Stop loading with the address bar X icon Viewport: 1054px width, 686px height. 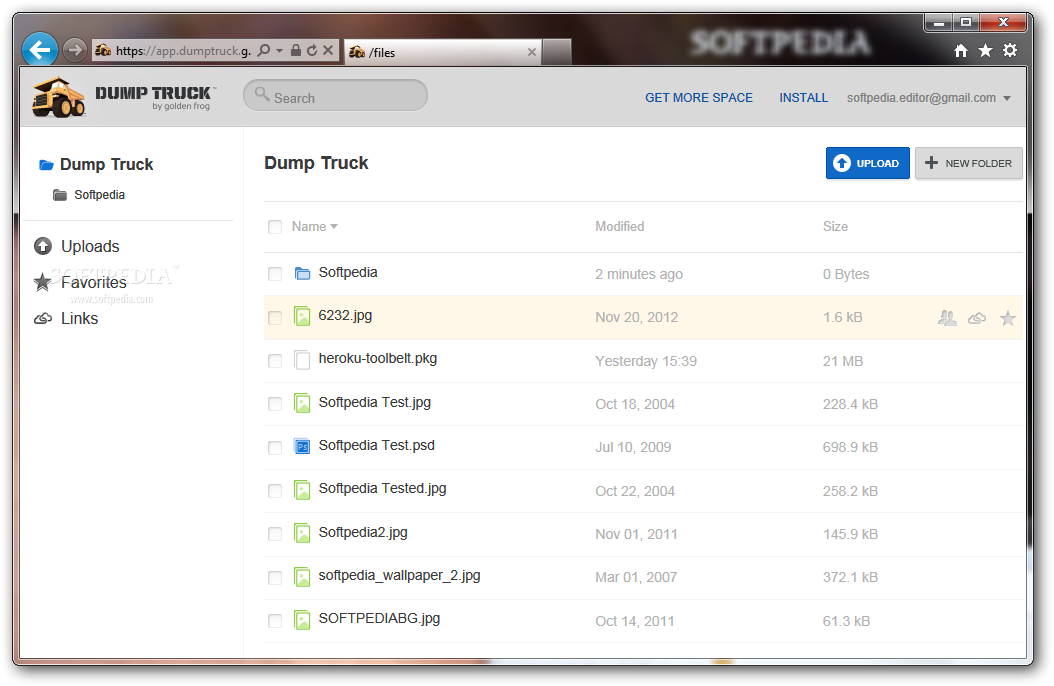point(328,50)
